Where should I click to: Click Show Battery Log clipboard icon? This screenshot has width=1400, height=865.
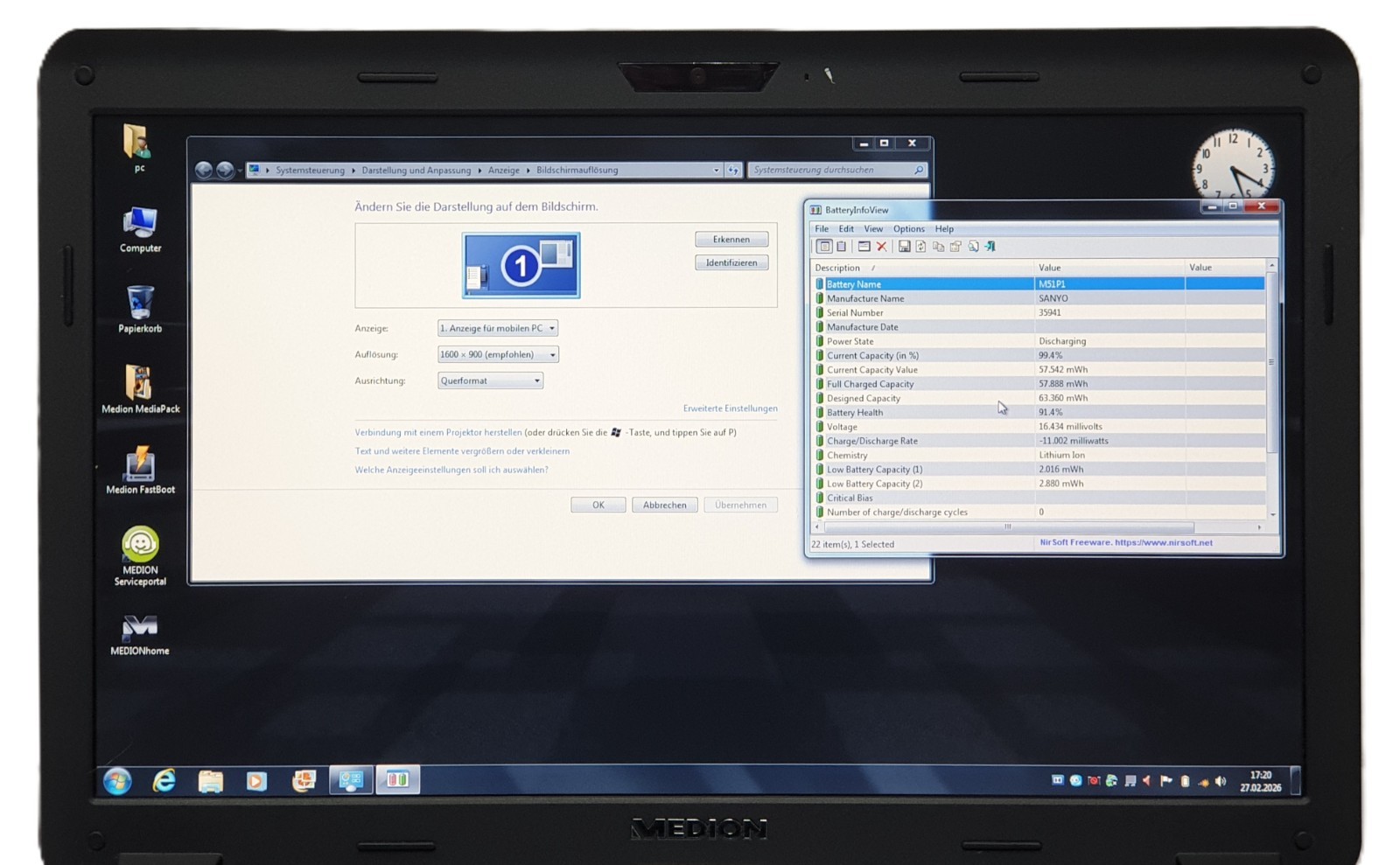pos(841,247)
